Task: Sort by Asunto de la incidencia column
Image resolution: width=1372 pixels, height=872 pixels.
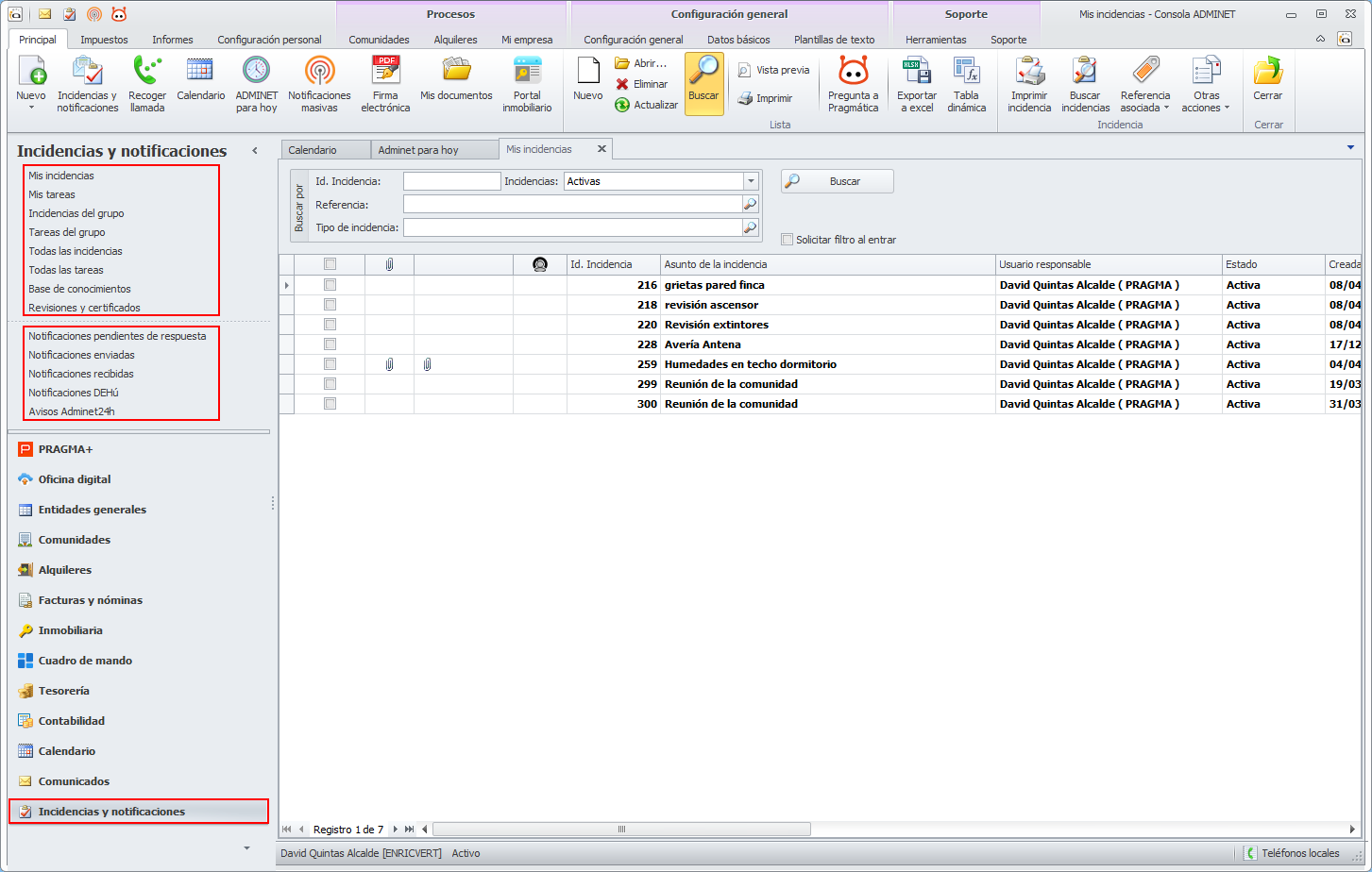Action: [827, 264]
